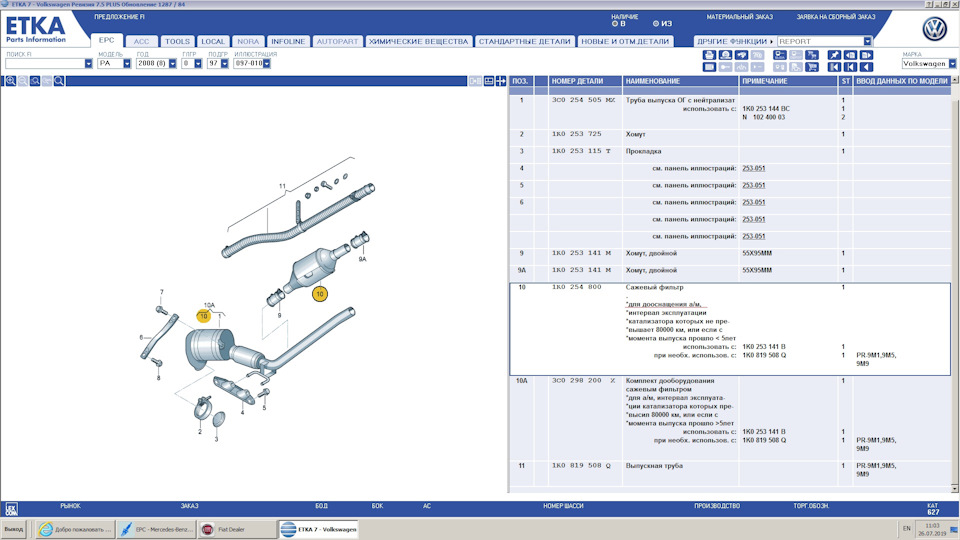Click the ETKA Parts Information logo
Screen dimensions: 960x540
[36, 29]
